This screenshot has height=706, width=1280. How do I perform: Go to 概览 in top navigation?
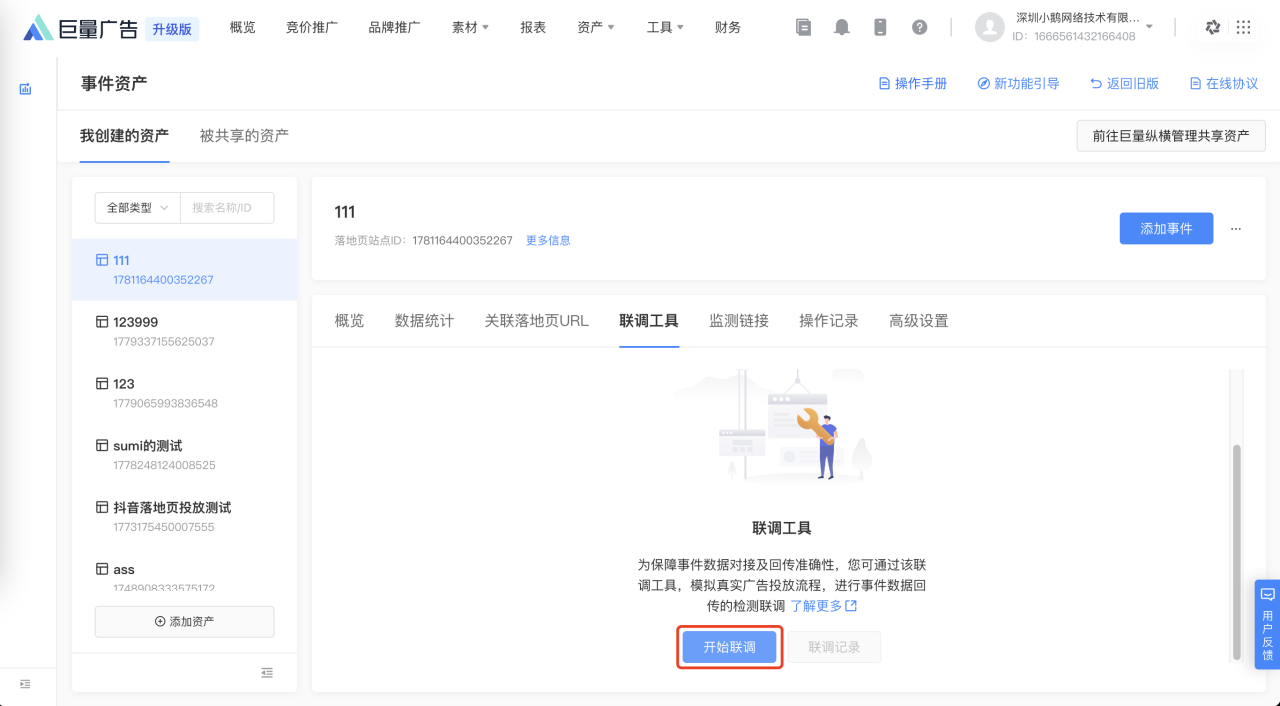point(242,27)
